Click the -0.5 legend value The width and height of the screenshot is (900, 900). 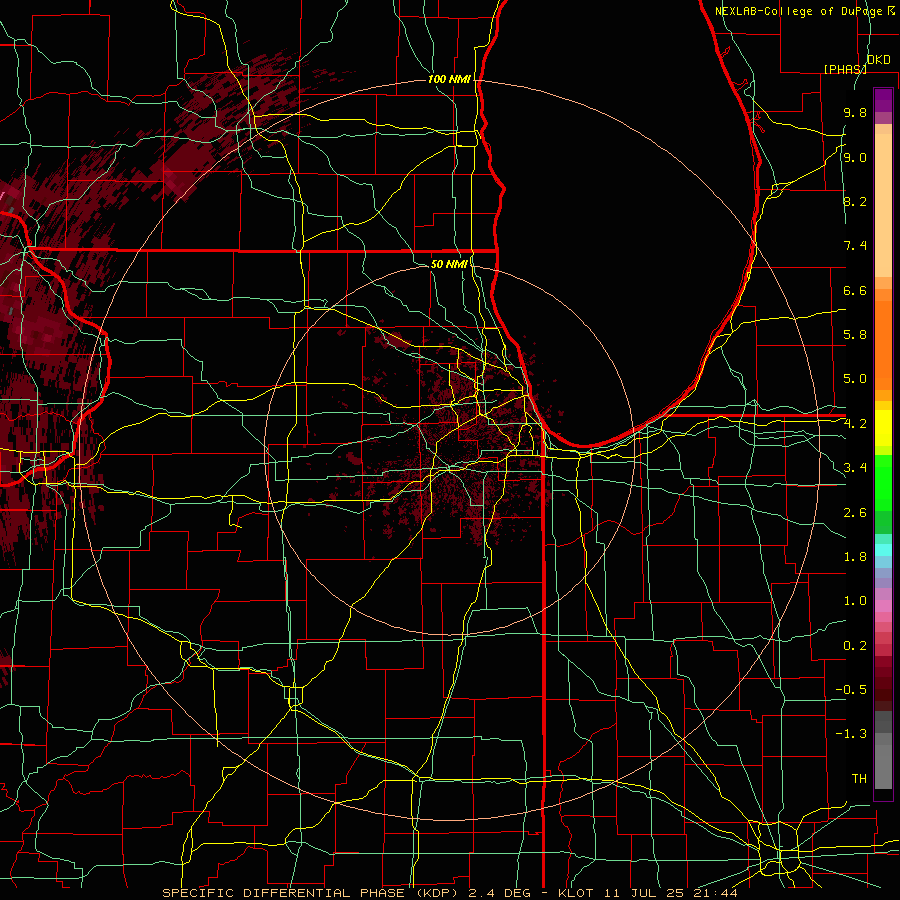tap(851, 690)
